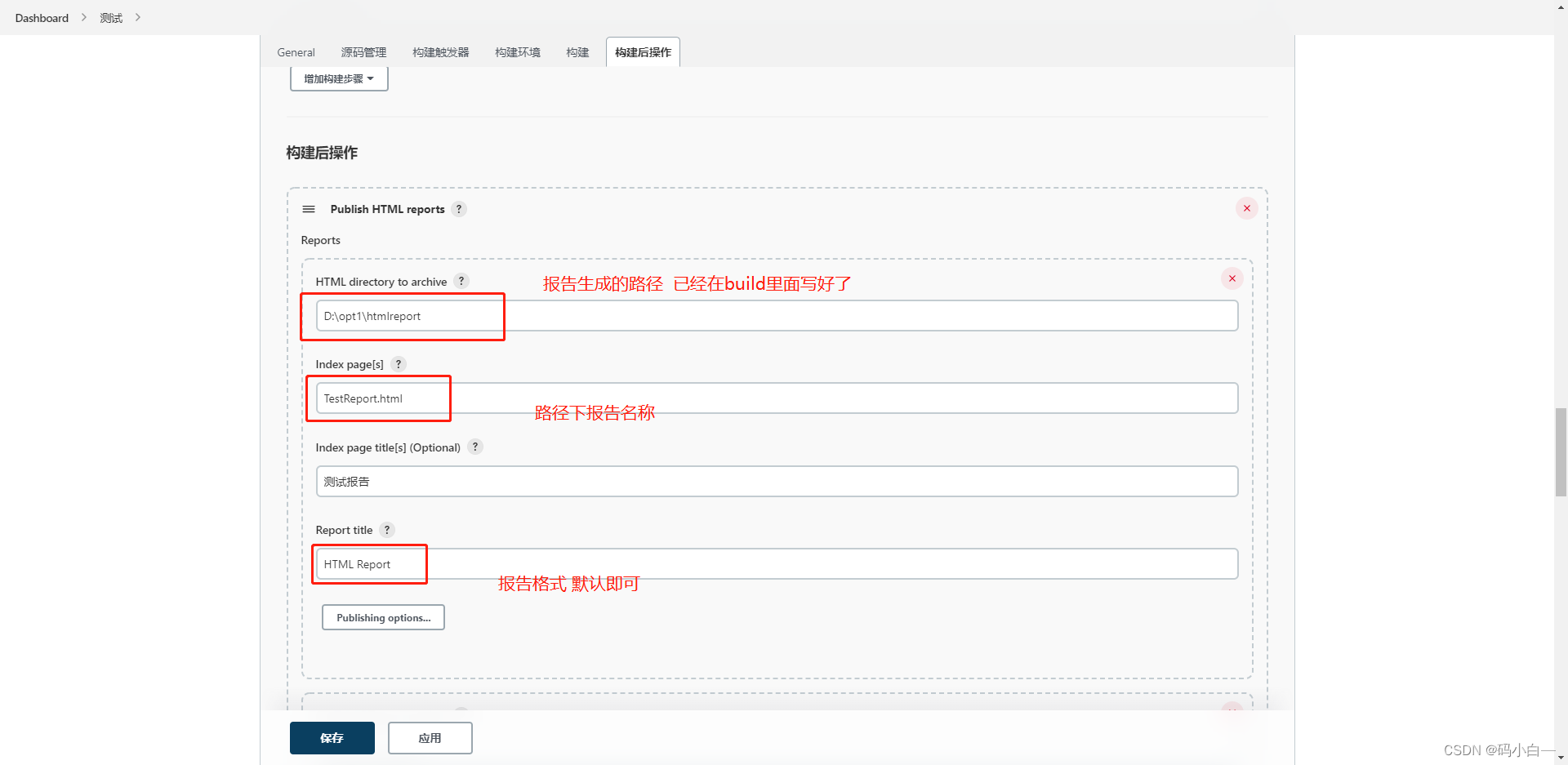The width and height of the screenshot is (1568, 765).
Task: Click the 保存 button
Action: pyautogui.click(x=332, y=737)
